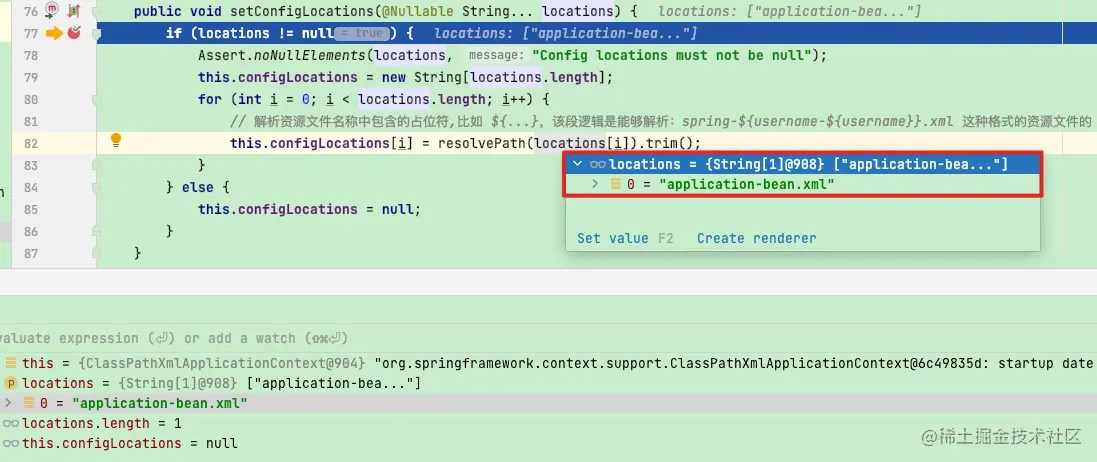1097x462 pixels.
Task: Expand the 0 element in the popup
Action: pyautogui.click(x=595, y=184)
